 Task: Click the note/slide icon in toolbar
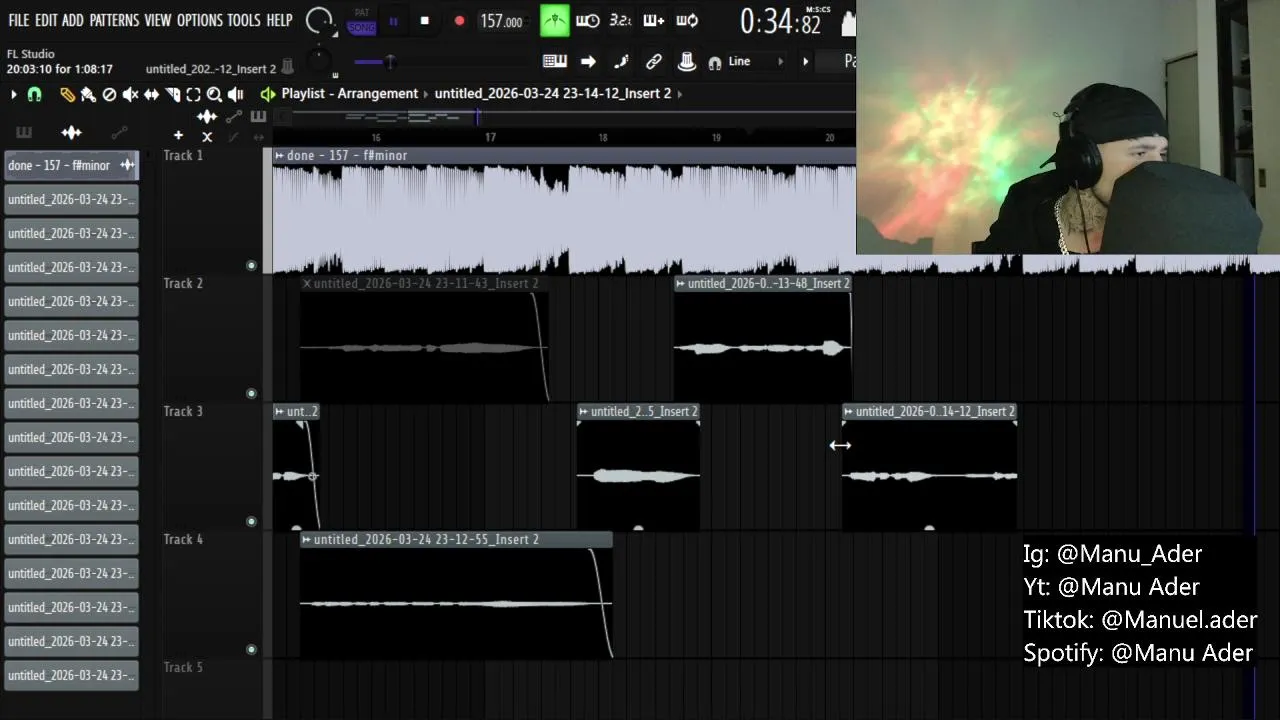(621, 62)
